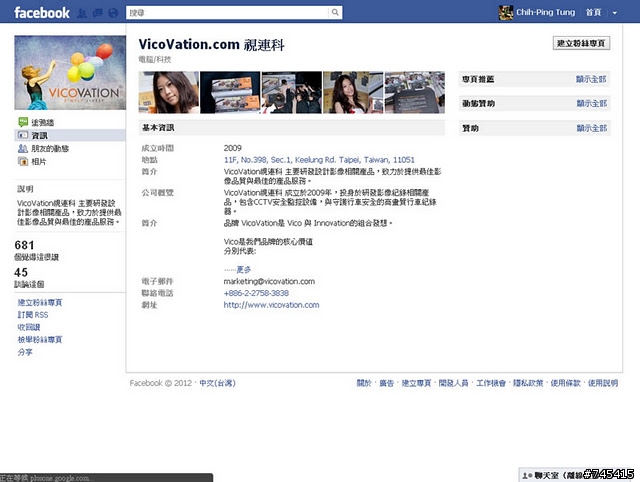Show all in 贊助 section
This screenshot has width=640, height=482.
[x=591, y=128]
